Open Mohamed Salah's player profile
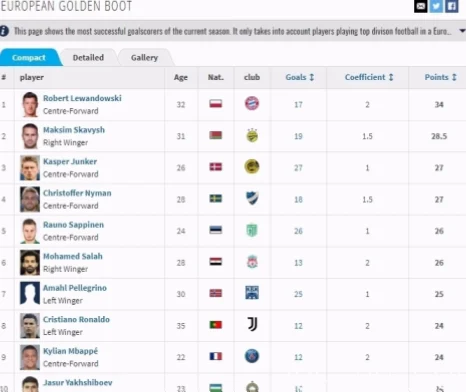466x392 pixels. [x=73, y=256]
